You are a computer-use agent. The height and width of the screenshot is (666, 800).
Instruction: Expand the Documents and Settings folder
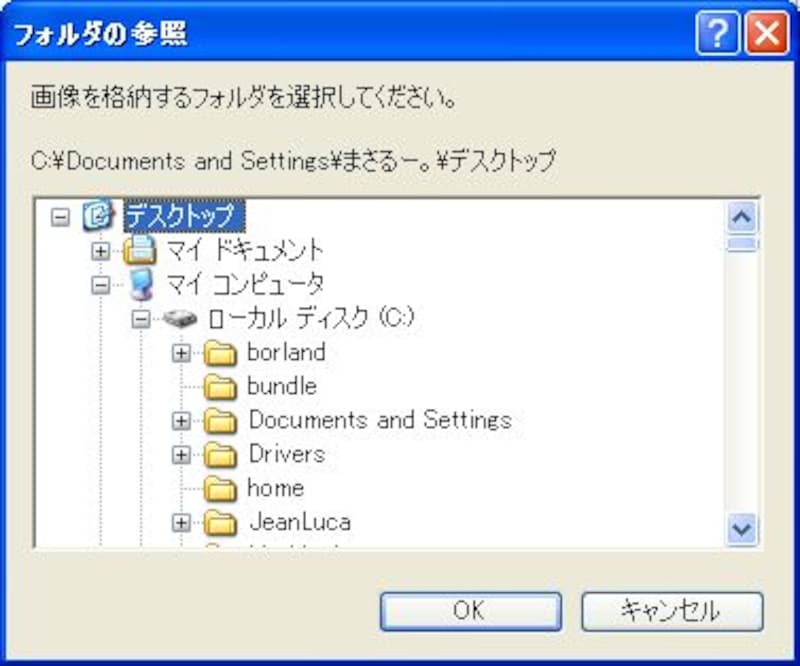click(x=181, y=420)
